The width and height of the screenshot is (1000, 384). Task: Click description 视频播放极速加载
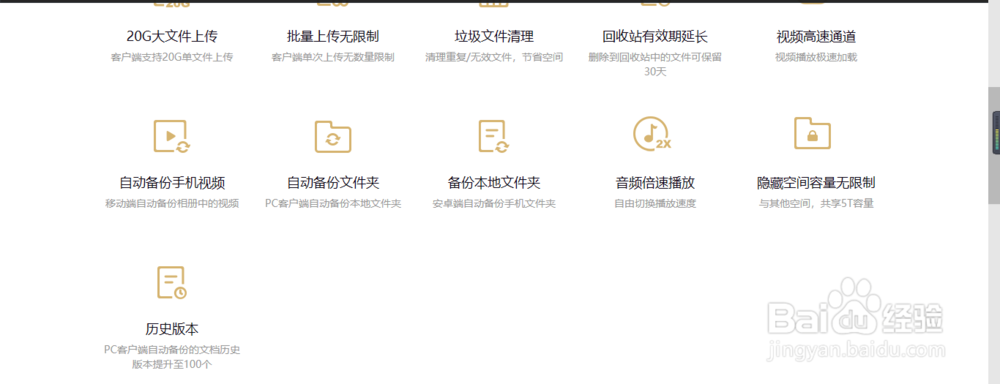[x=816, y=57]
